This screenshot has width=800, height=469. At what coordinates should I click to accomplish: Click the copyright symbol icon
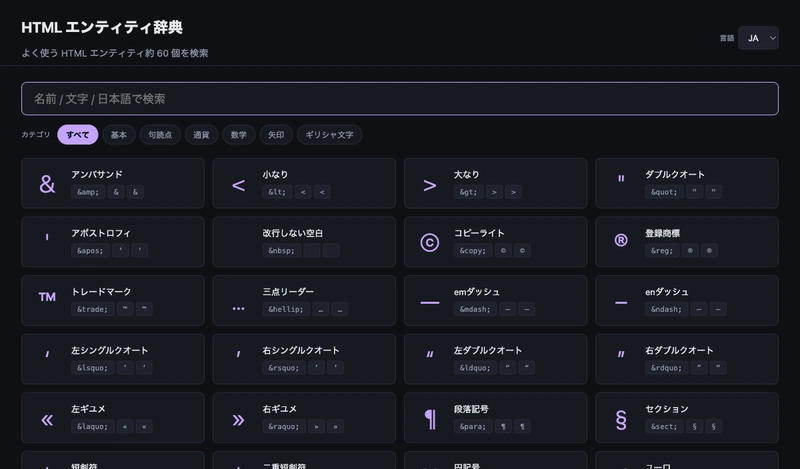[x=430, y=242]
